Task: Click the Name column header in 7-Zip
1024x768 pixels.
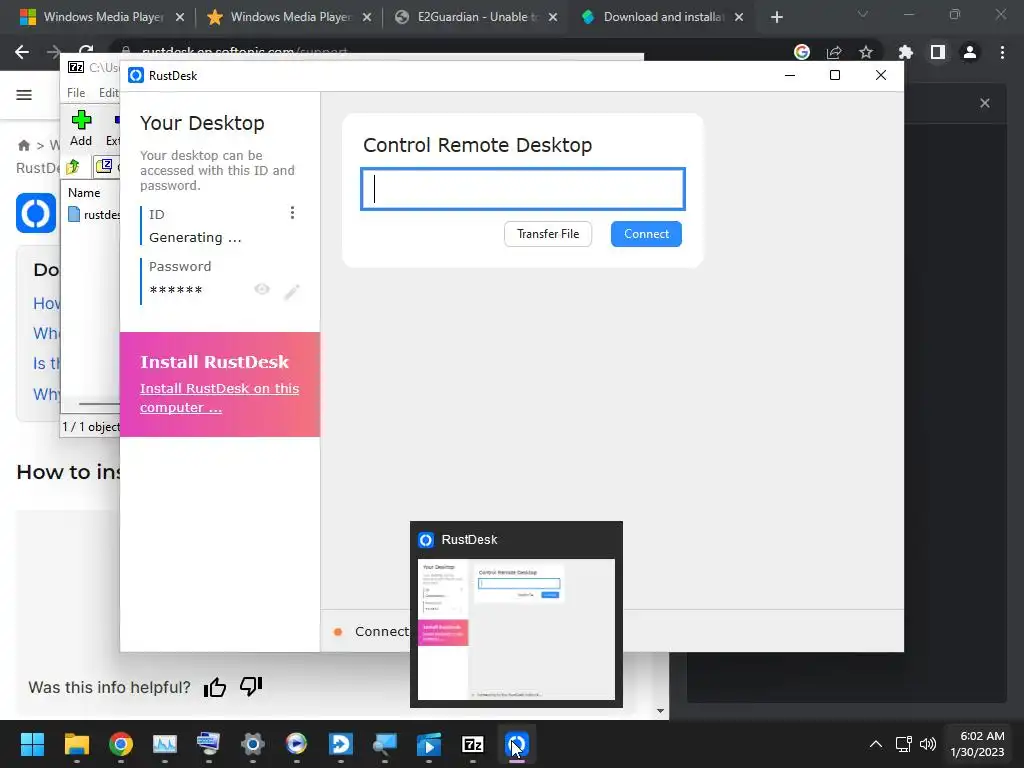Action: [x=84, y=193]
